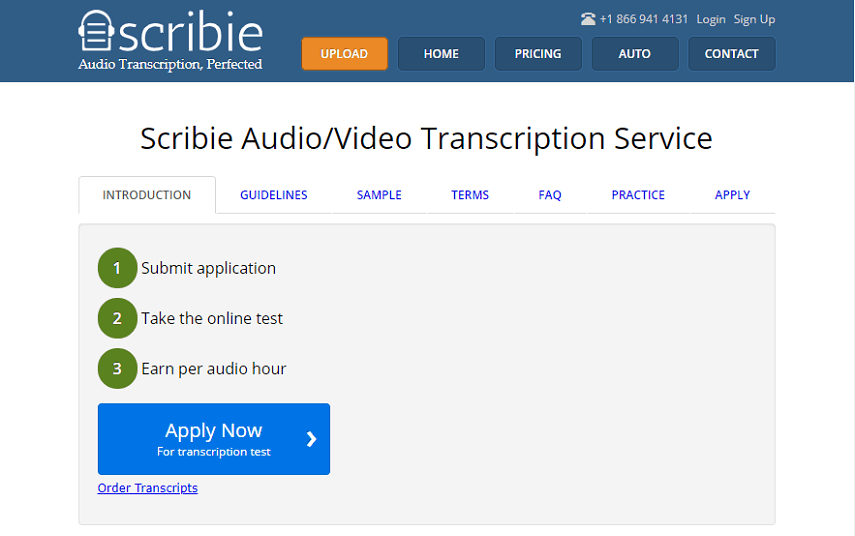This screenshot has width=855, height=536.
Task: Open the AUTO menu item
Action: point(635,53)
